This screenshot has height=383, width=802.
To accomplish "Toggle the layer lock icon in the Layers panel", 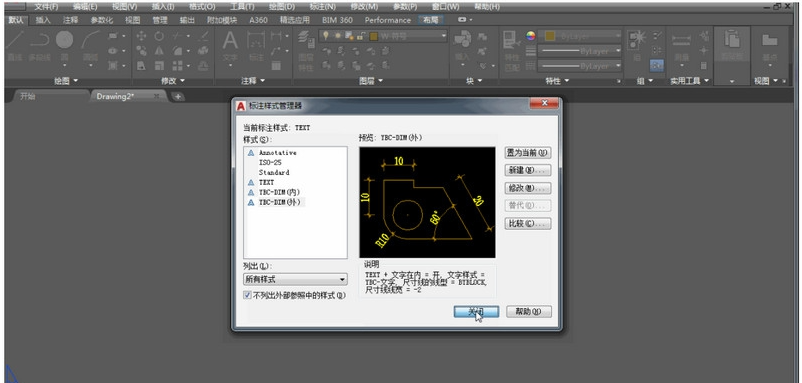I will pyautogui.click(x=361, y=36).
